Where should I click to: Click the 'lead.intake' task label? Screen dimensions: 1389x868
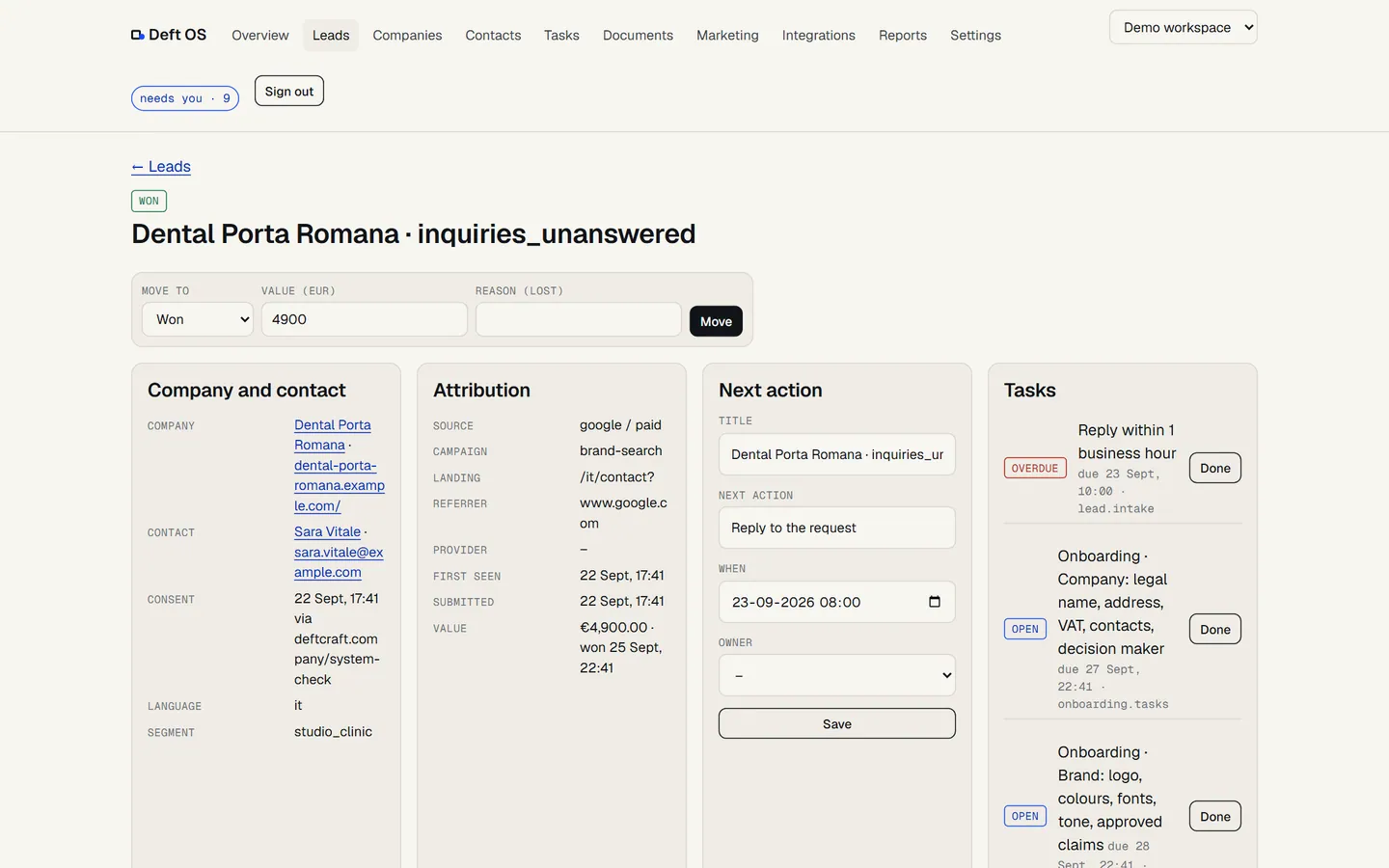(x=1116, y=508)
